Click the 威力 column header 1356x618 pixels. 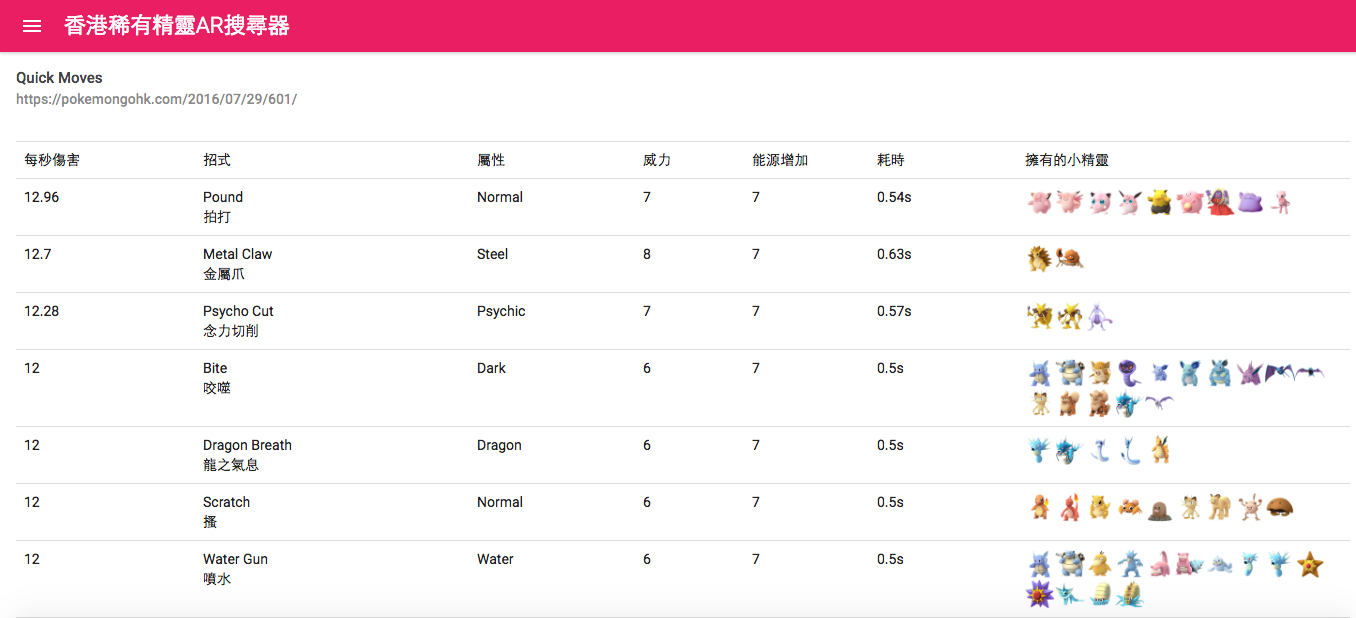[x=657, y=160]
